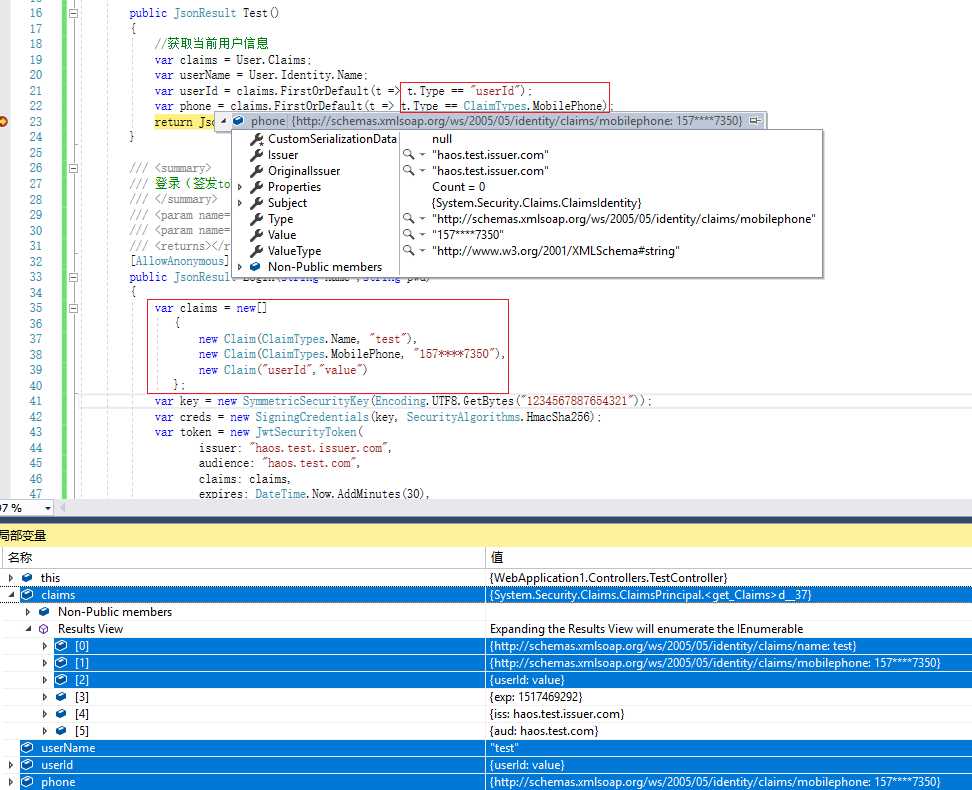Expand result item [3]
Image resolution: width=972 pixels, height=790 pixels.
point(45,697)
